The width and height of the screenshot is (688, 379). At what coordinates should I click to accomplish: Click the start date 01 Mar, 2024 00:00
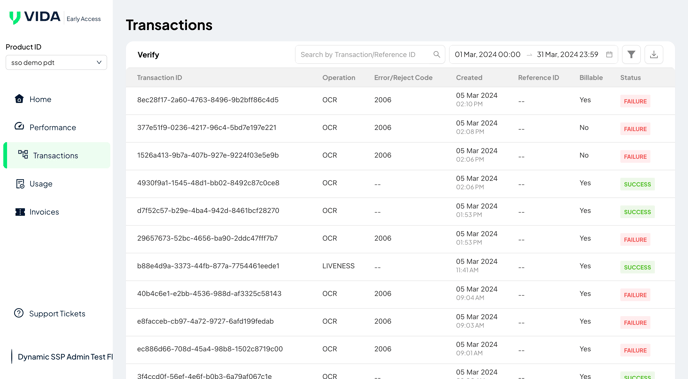487,54
